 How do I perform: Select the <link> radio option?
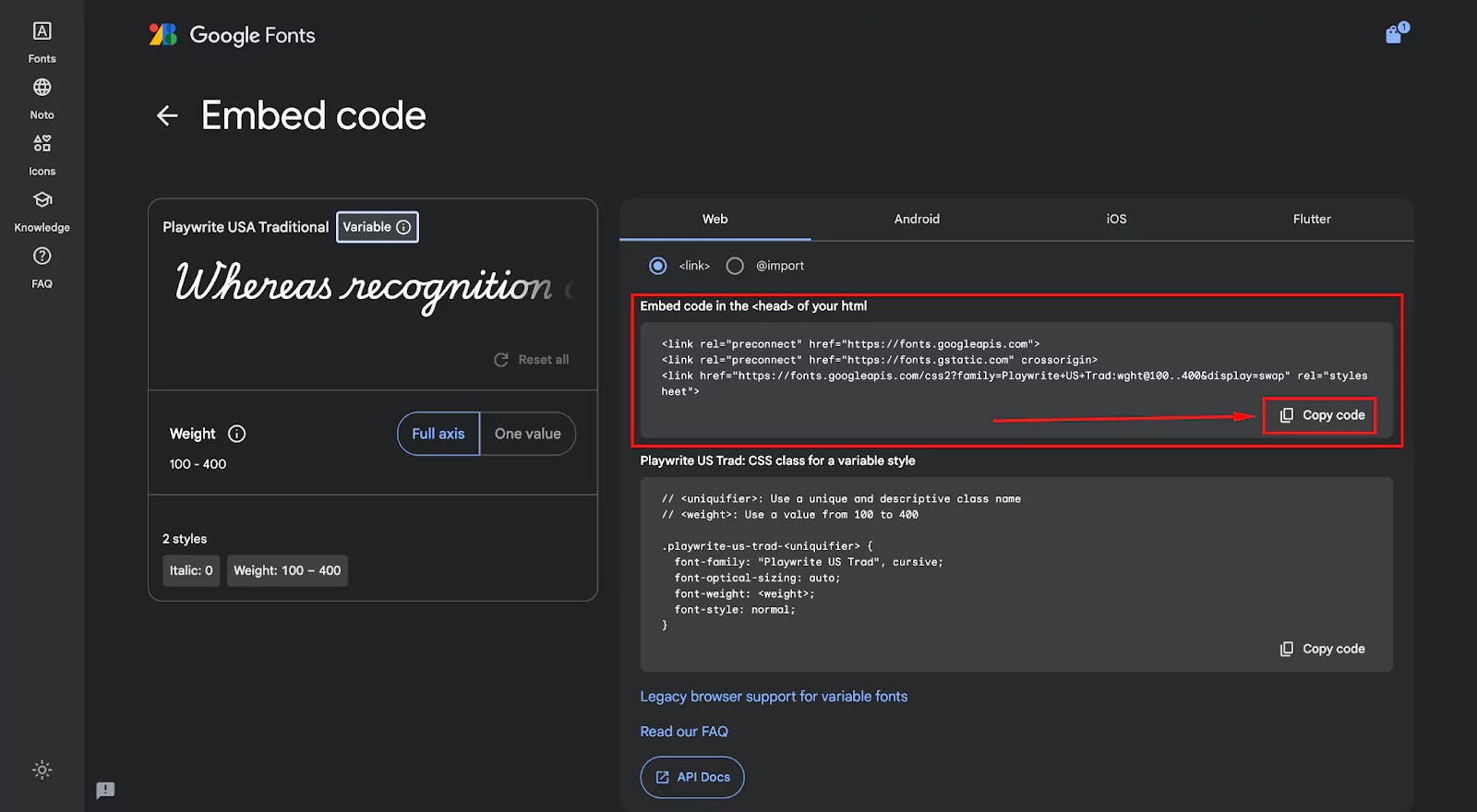657,266
